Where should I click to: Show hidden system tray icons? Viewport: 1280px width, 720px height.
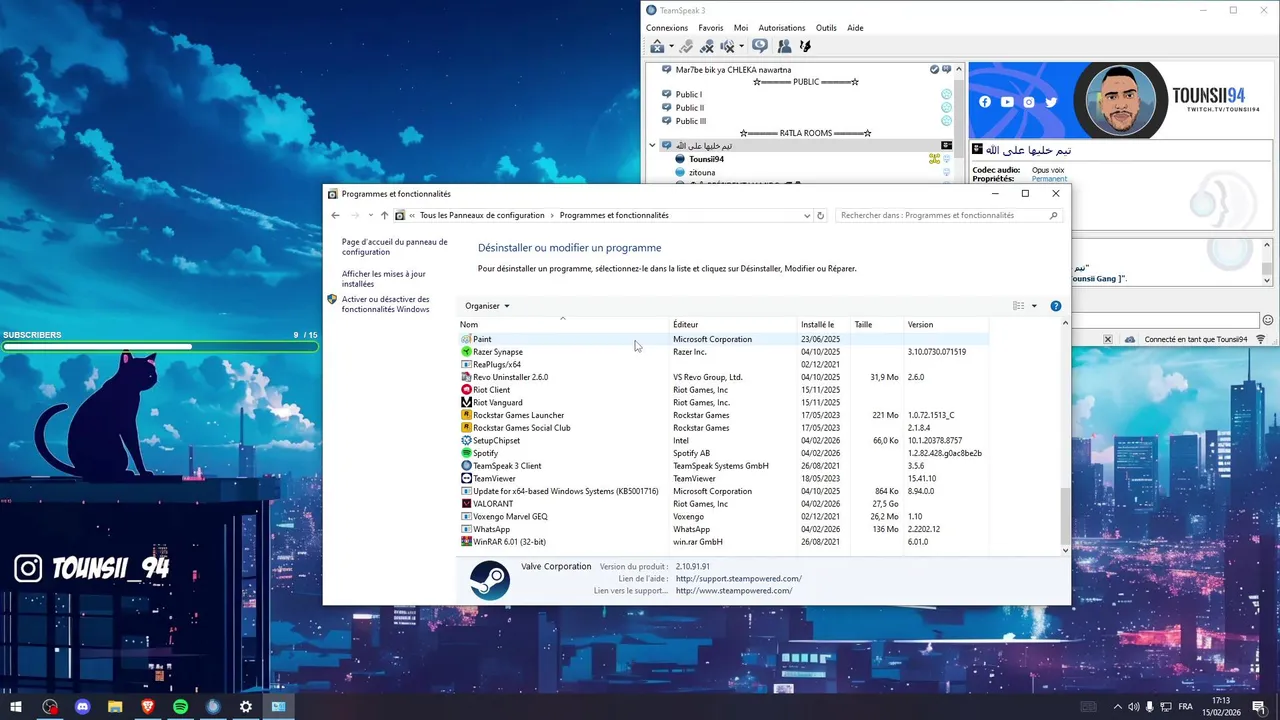point(1118,707)
